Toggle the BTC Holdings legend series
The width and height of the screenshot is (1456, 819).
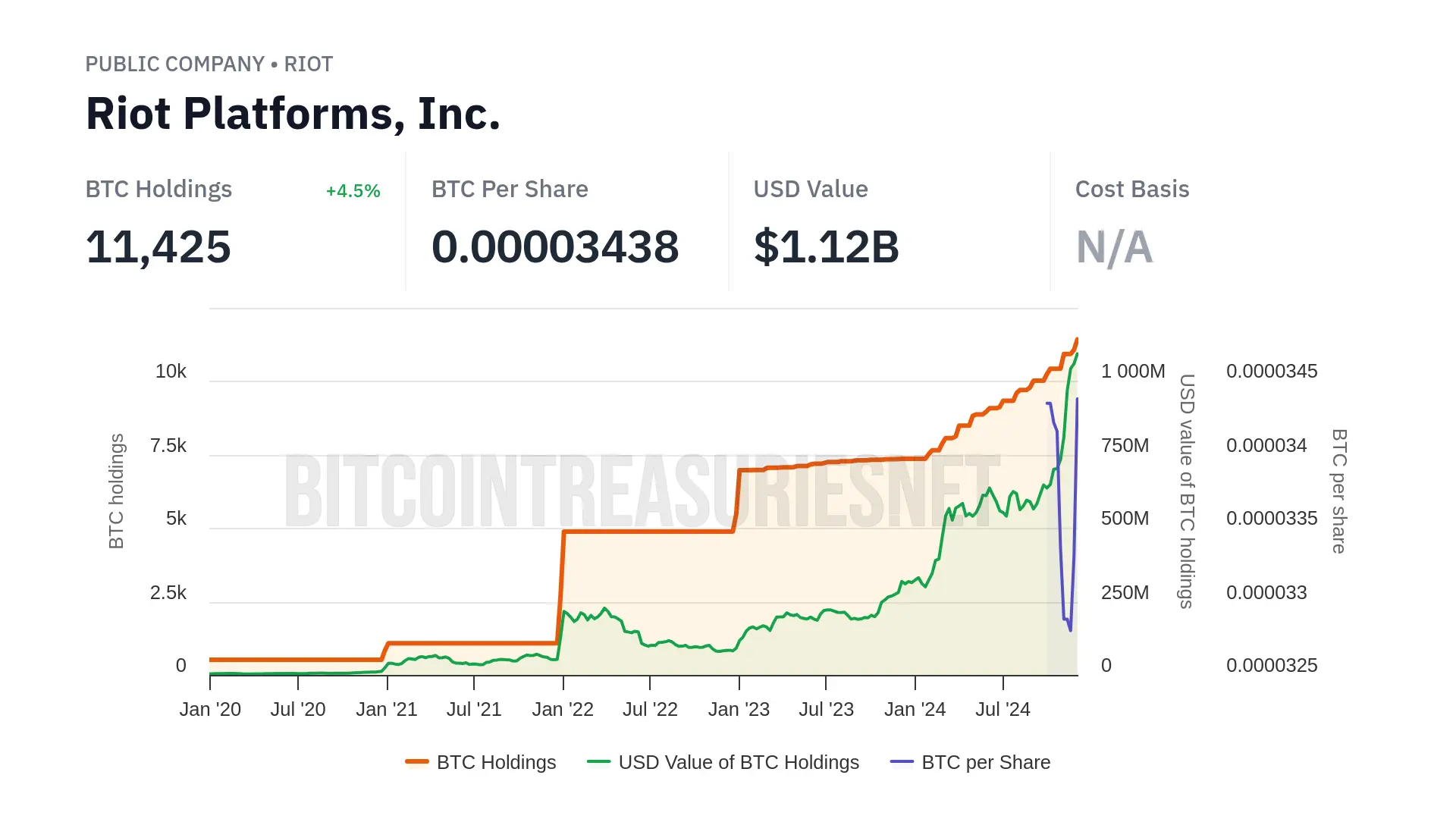pyautogui.click(x=496, y=762)
